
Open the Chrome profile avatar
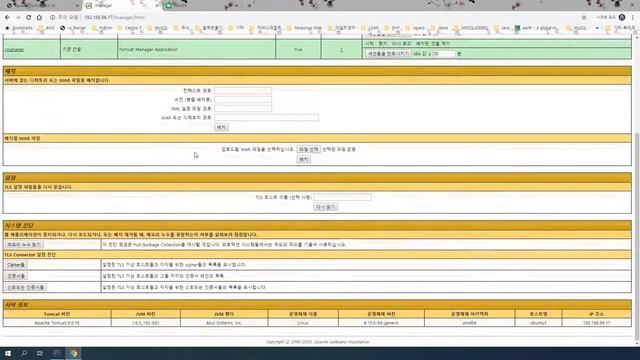coord(622,17)
